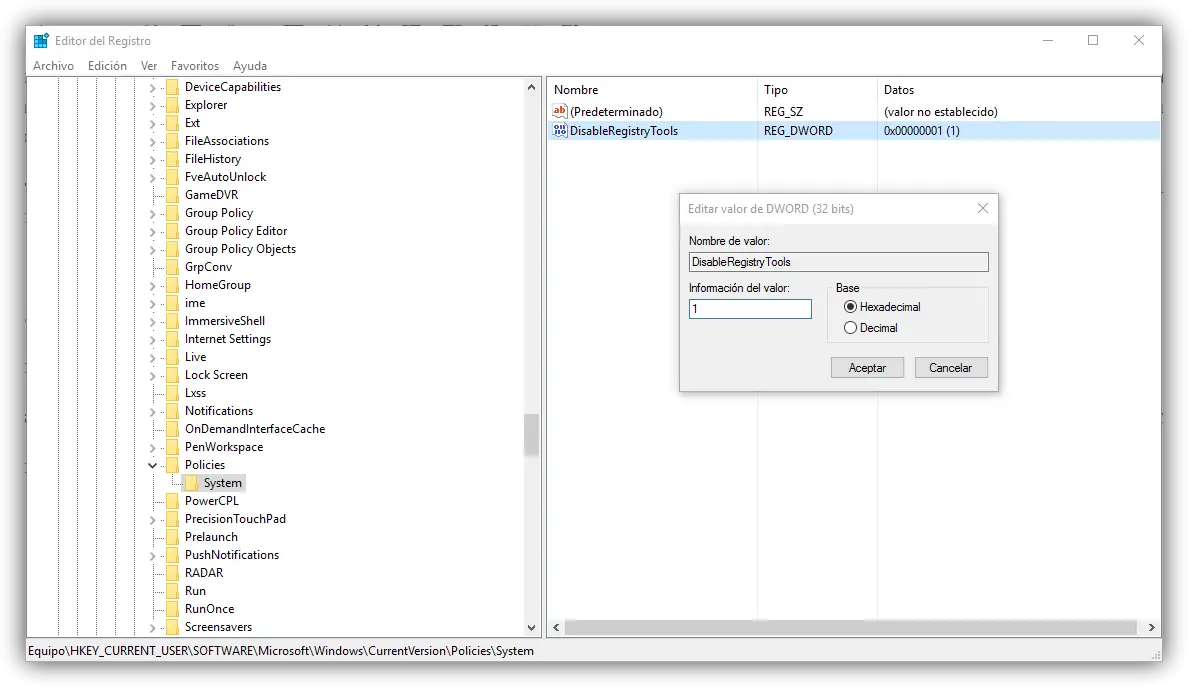Viewport: 1188px width, 687px height.
Task: Click the Notifications folder icon
Action: 172,411
